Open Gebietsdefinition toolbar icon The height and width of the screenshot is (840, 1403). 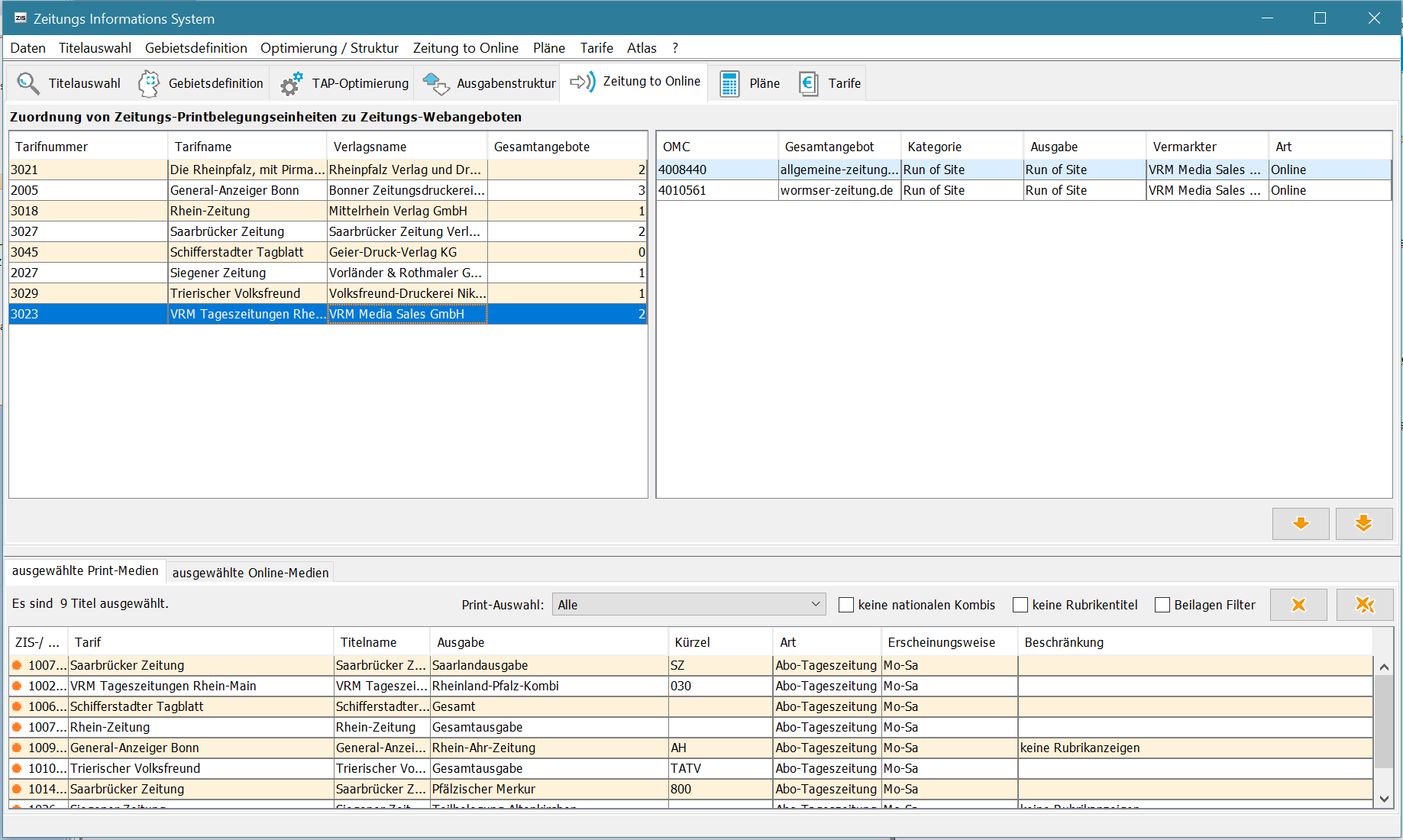[149, 83]
